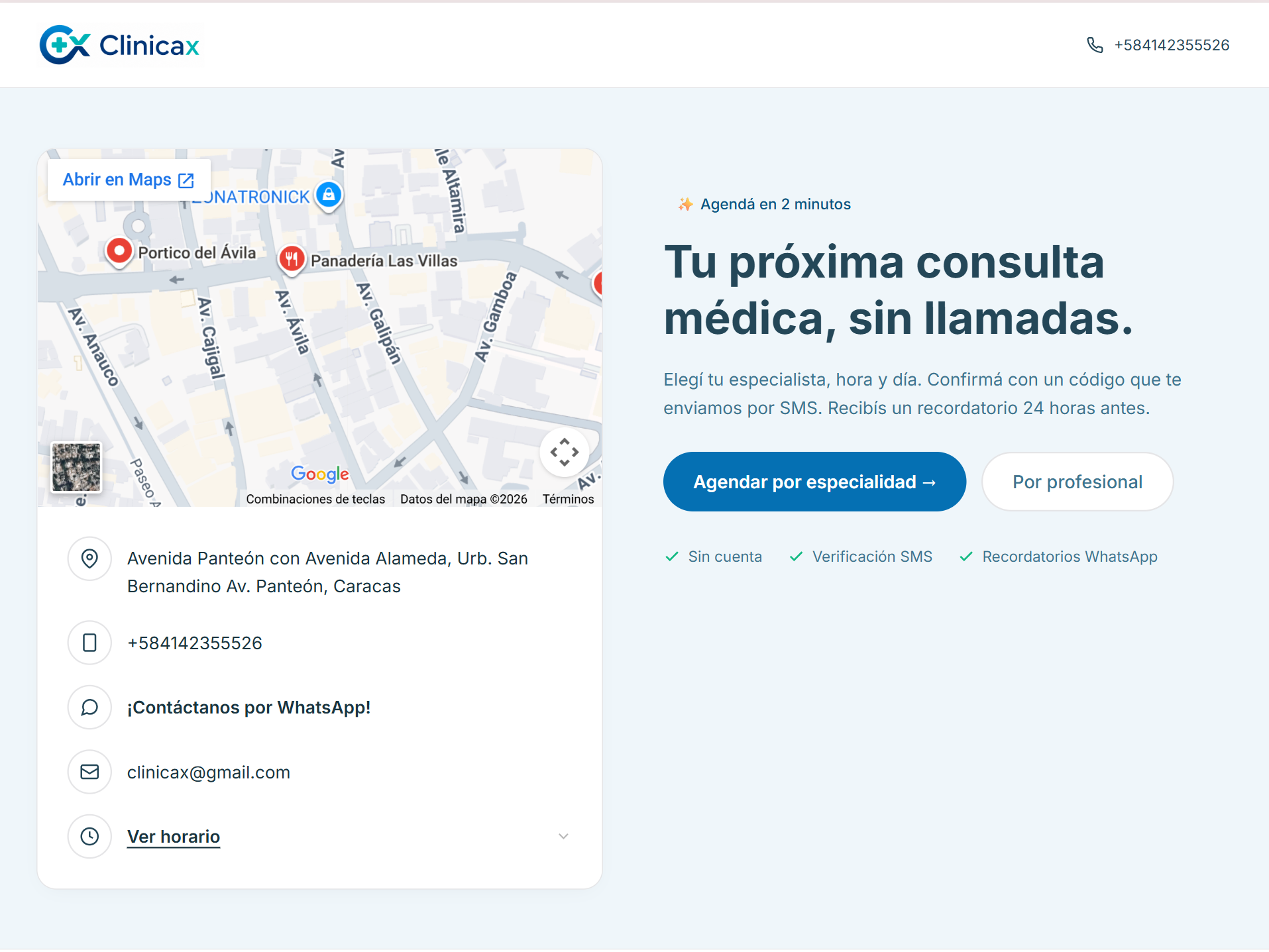Click the Agendá en 2 minutos badge

point(764,204)
